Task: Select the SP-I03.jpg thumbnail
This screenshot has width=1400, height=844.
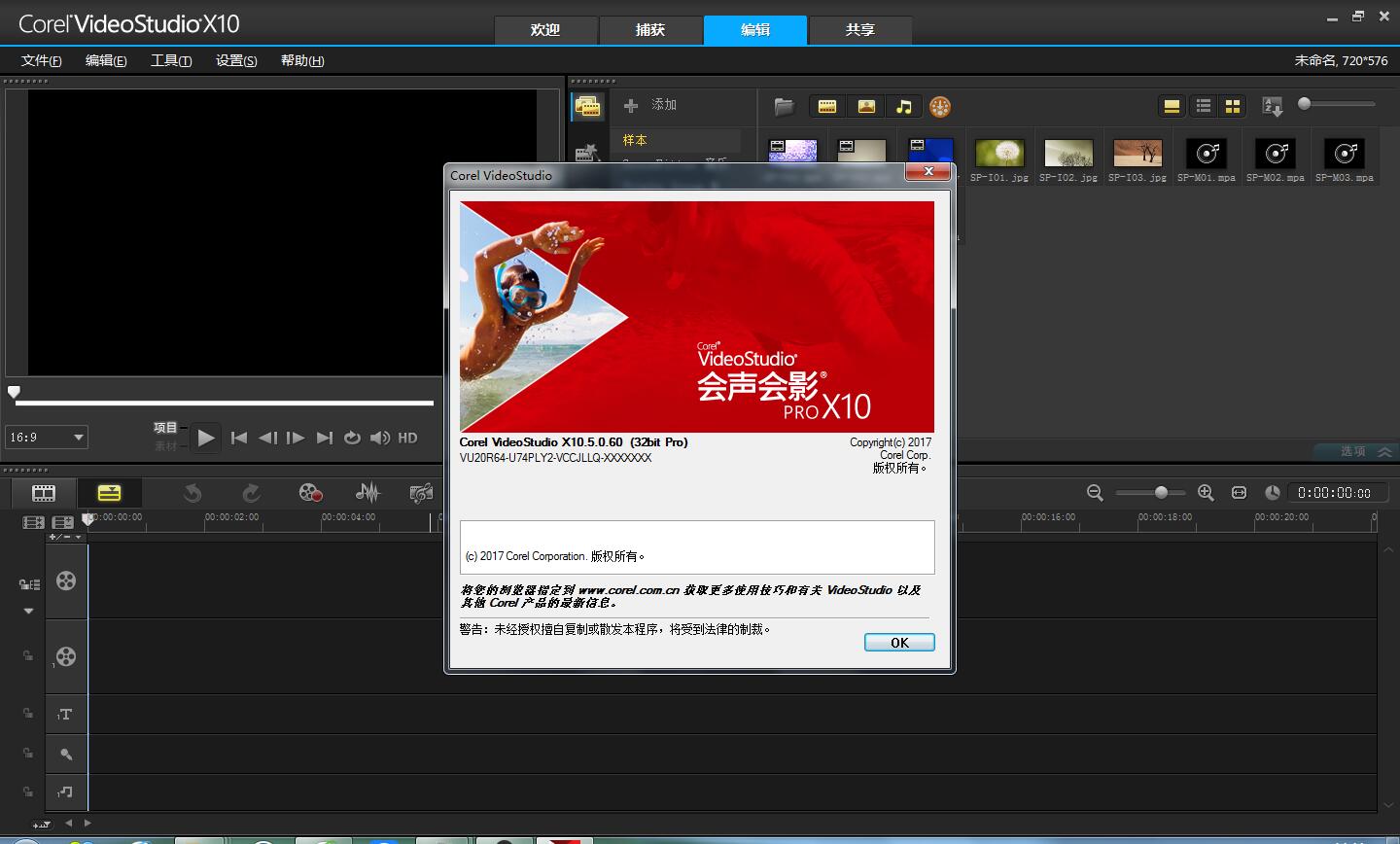Action: point(1137,154)
